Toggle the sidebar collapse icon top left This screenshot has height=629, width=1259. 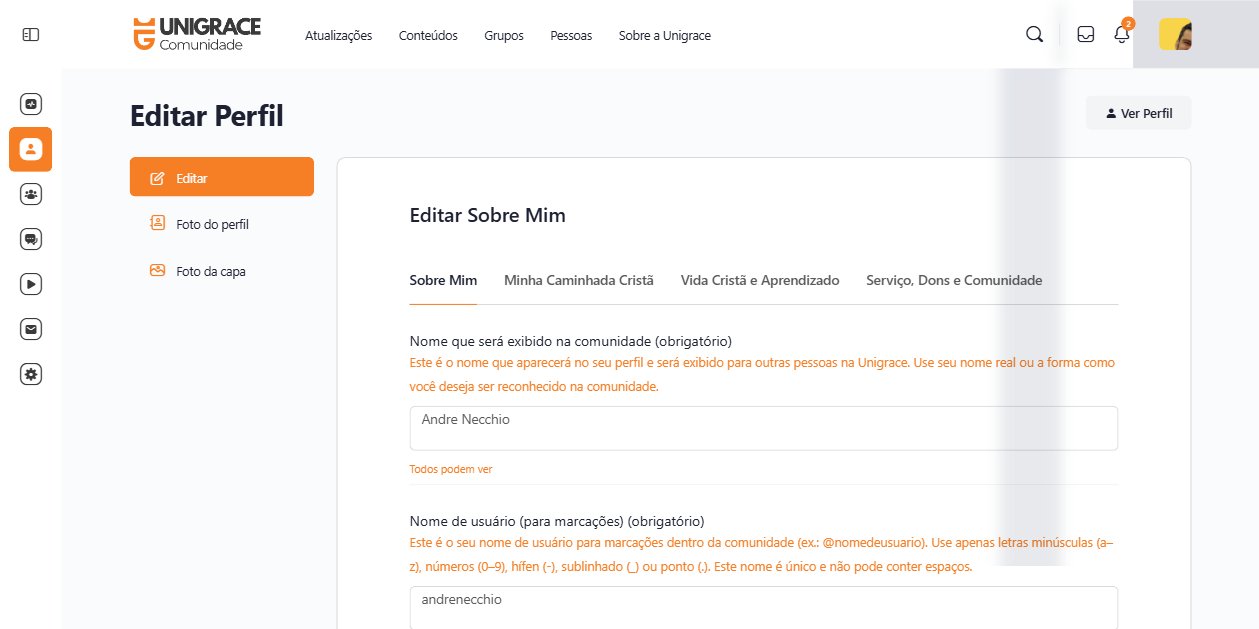(x=30, y=33)
